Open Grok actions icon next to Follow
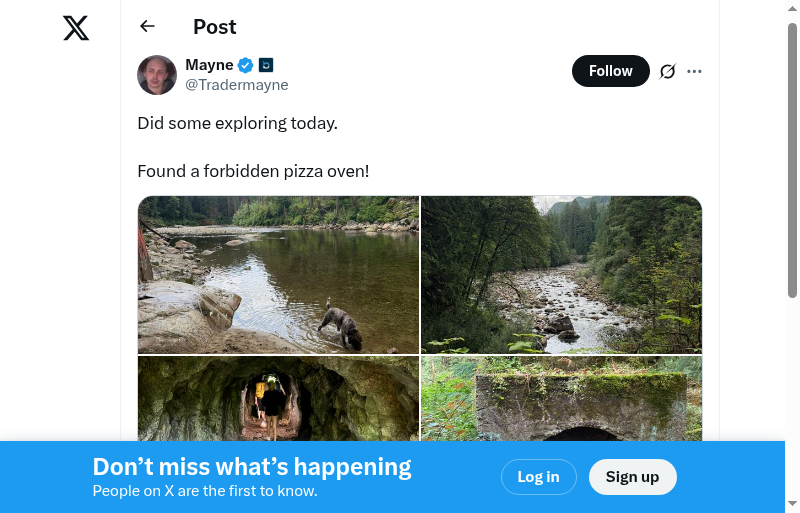800x513 pixels. point(668,71)
